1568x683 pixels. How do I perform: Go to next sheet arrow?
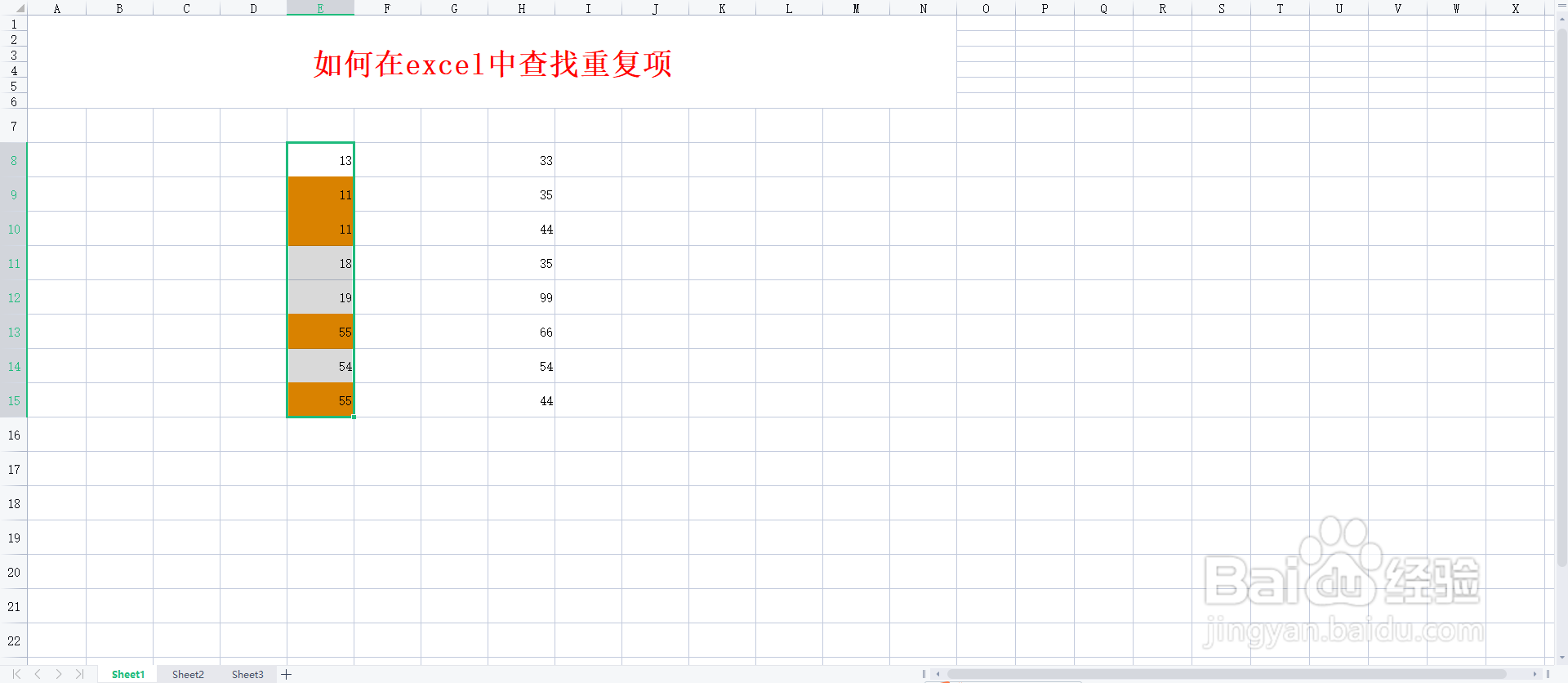pyautogui.click(x=59, y=674)
